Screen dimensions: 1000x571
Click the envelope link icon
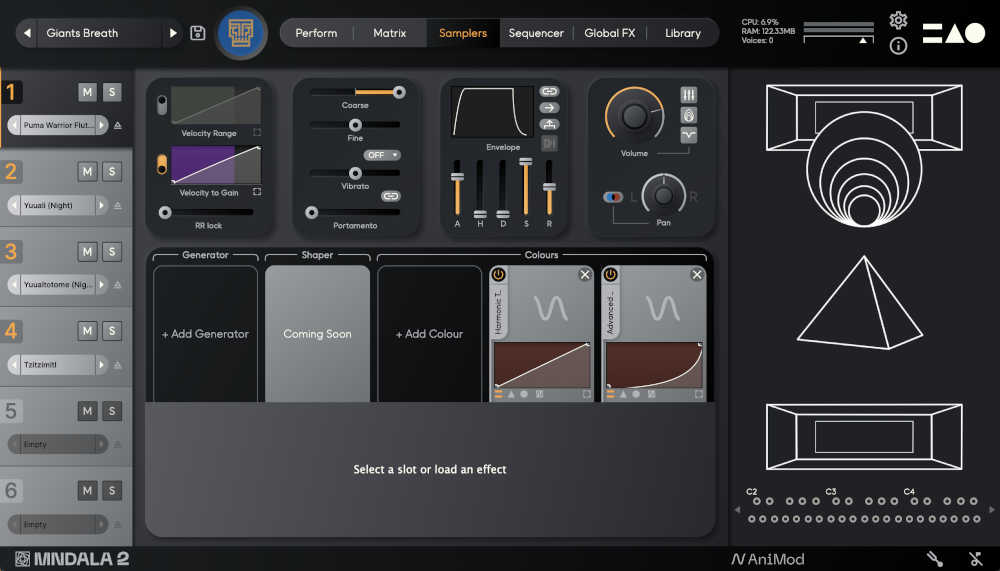click(x=549, y=92)
